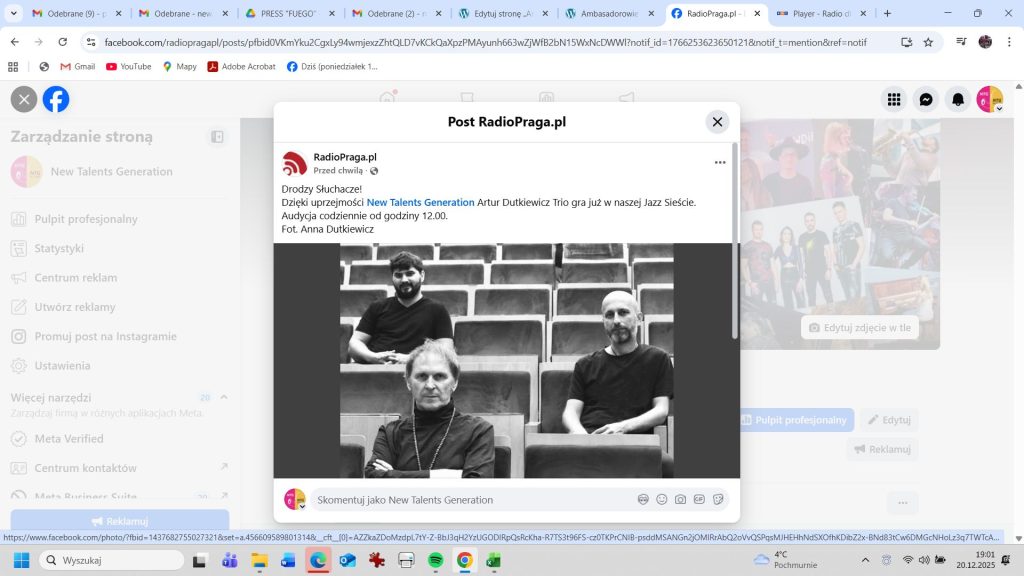Open the Facebook apps grid menu
Screen dimensions: 1024x576
click(x=894, y=99)
